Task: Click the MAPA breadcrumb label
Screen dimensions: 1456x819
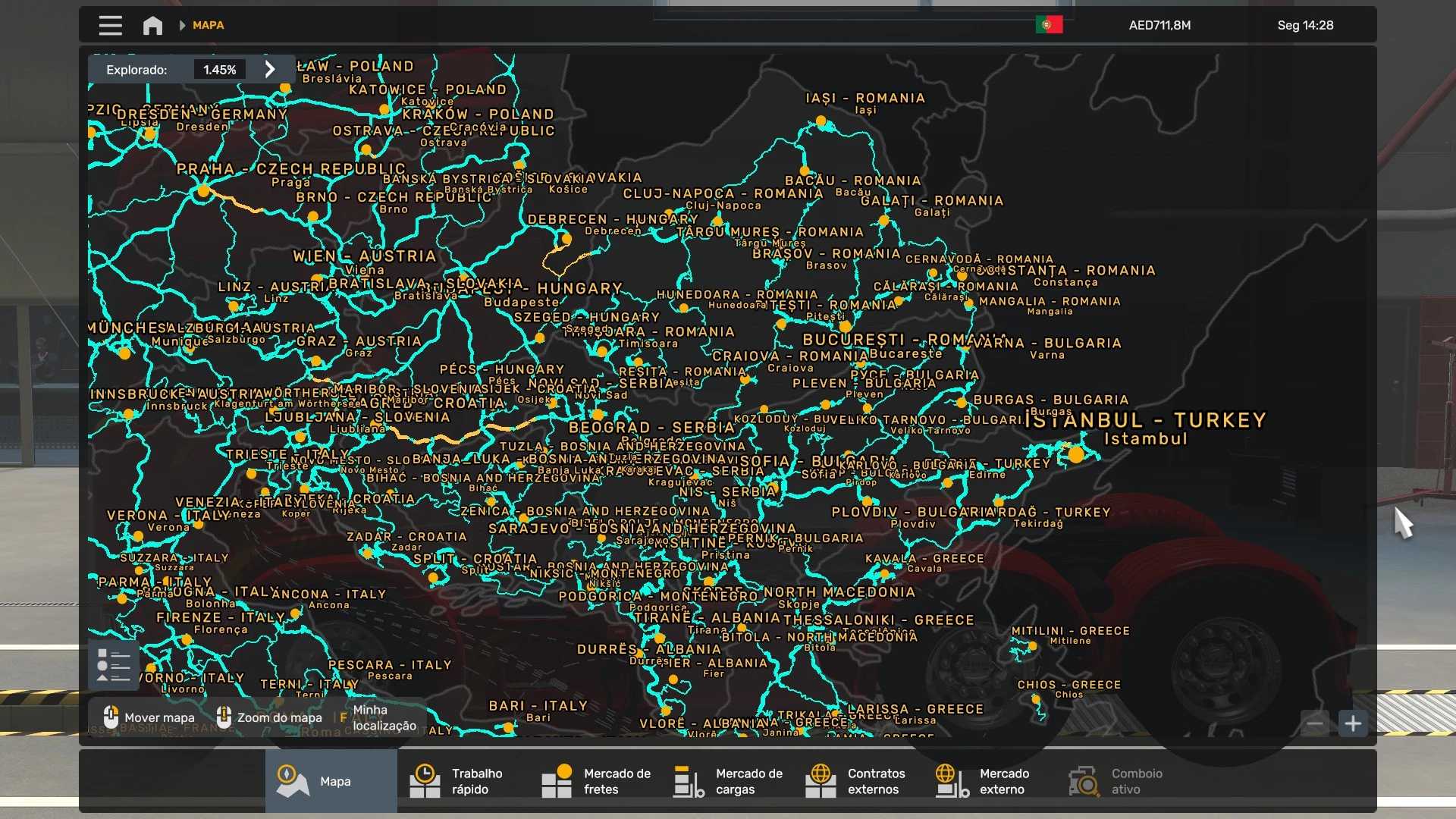Action: pos(208,25)
